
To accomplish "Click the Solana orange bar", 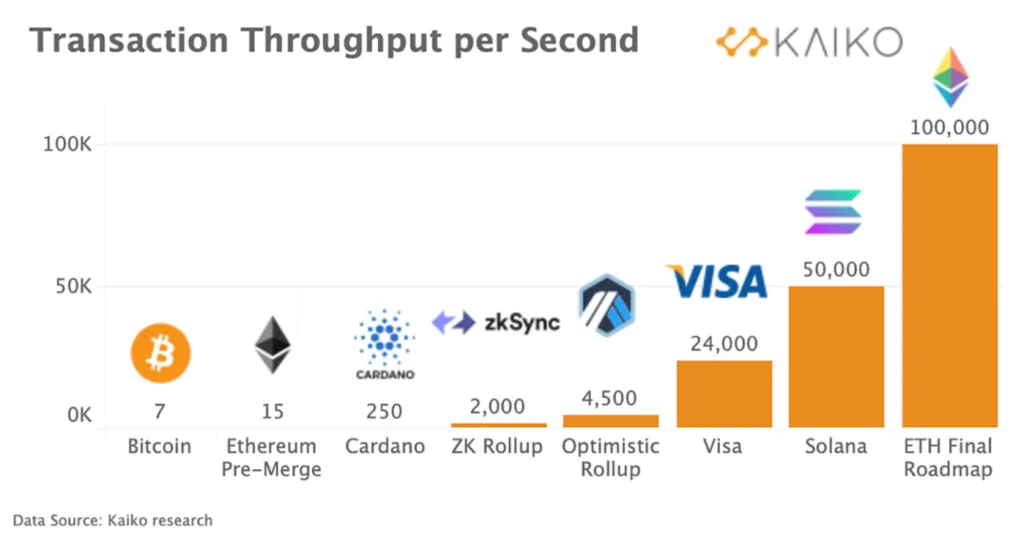I will [836, 357].
